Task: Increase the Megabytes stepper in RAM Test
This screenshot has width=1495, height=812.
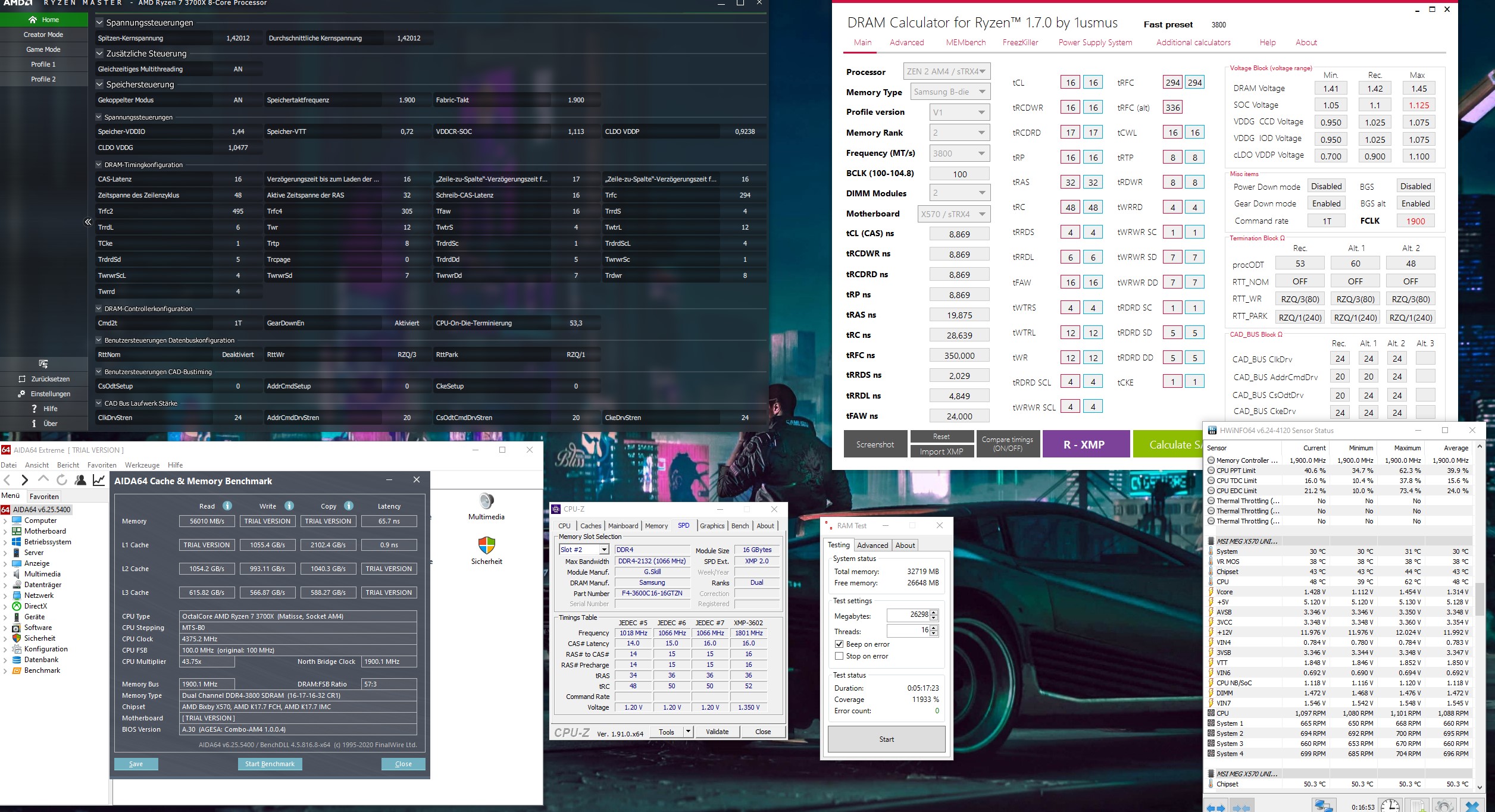Action: (x=934, y=612)
